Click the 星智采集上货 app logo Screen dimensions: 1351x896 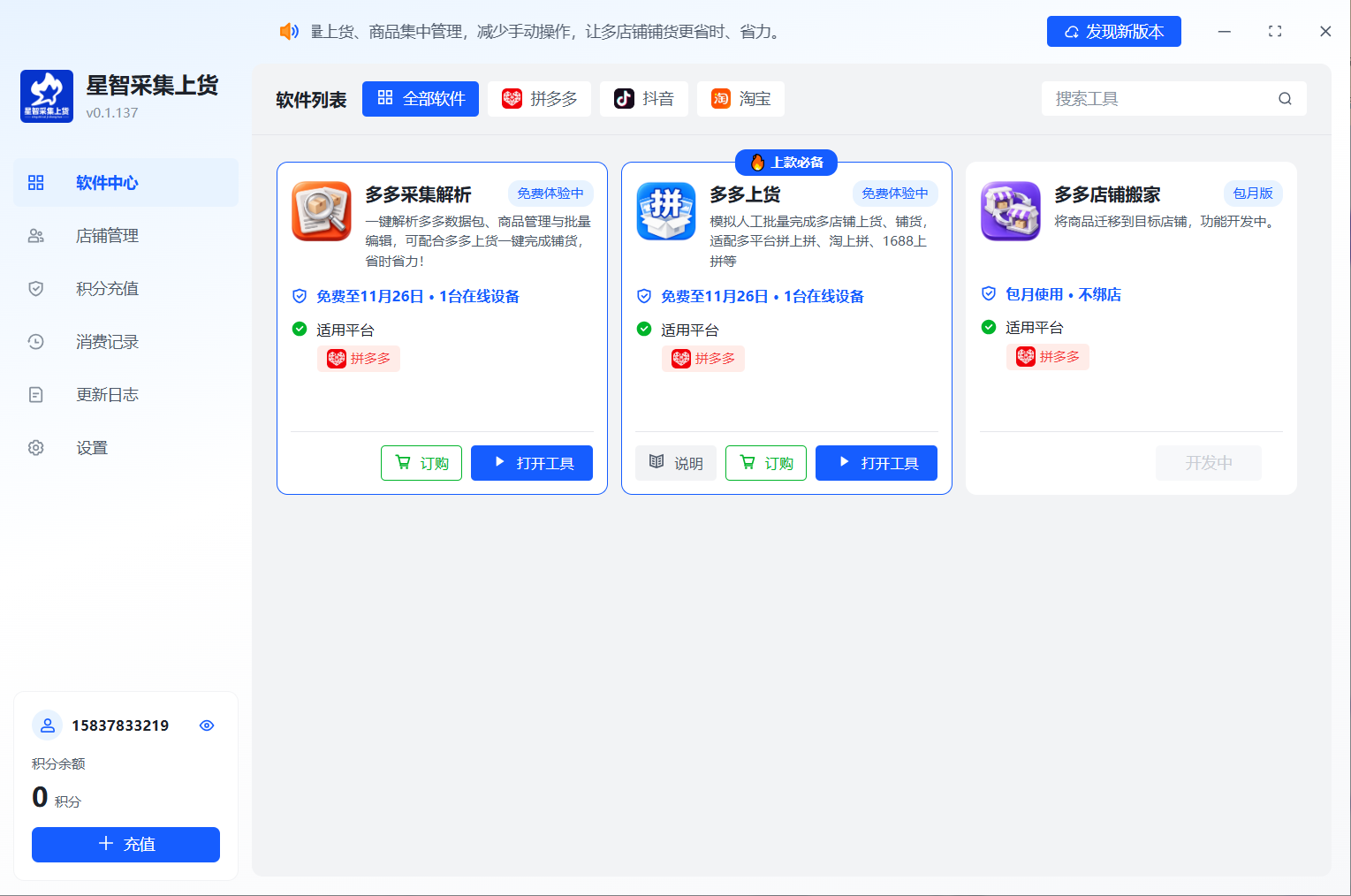[x=47, y=96]
